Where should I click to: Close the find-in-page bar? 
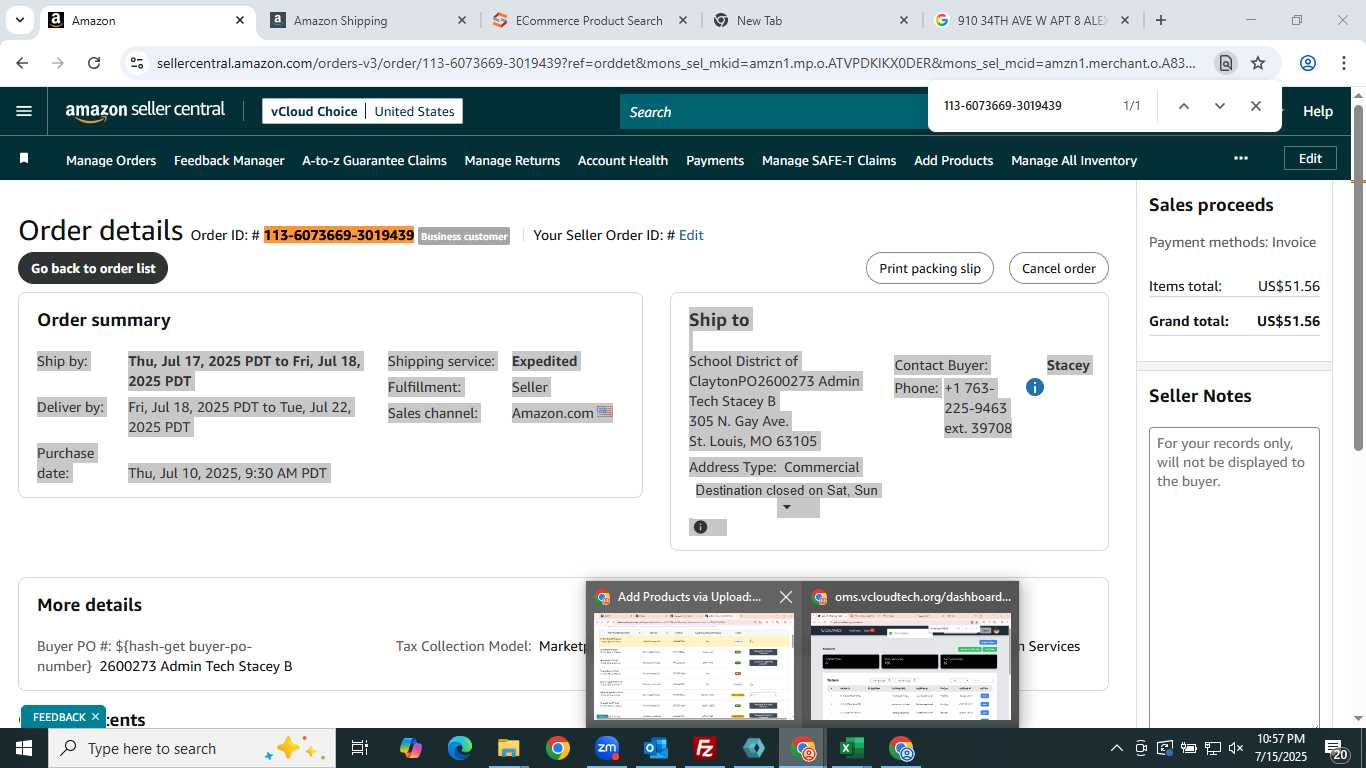coord(1255,106)
